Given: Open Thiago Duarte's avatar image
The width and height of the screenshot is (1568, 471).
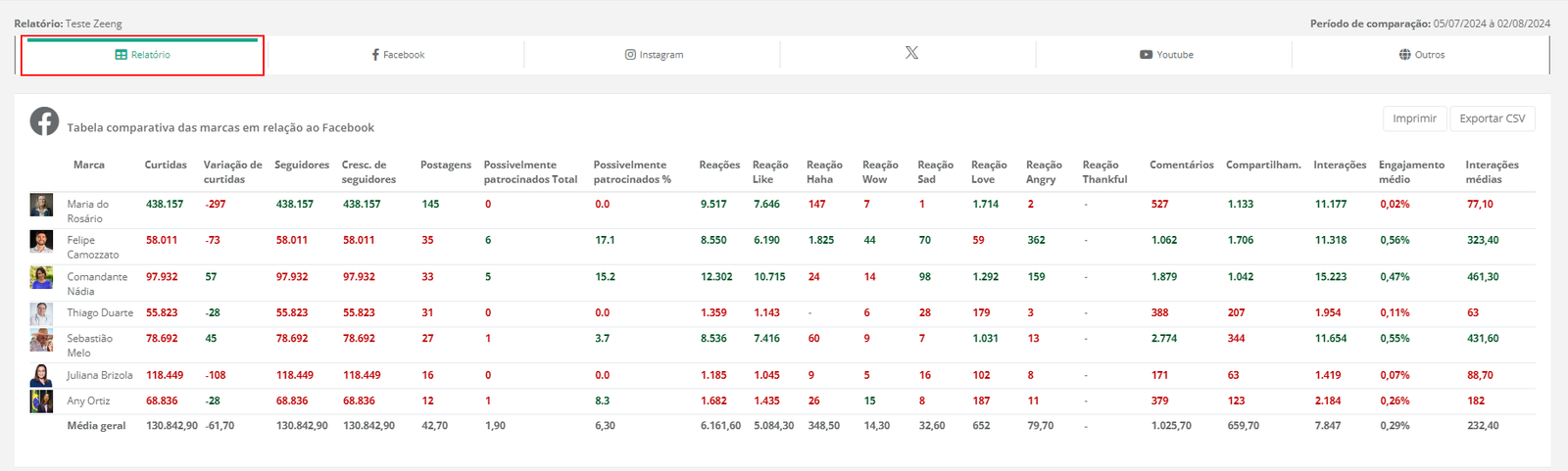Looking at the screenshot, I should point(41,313).
